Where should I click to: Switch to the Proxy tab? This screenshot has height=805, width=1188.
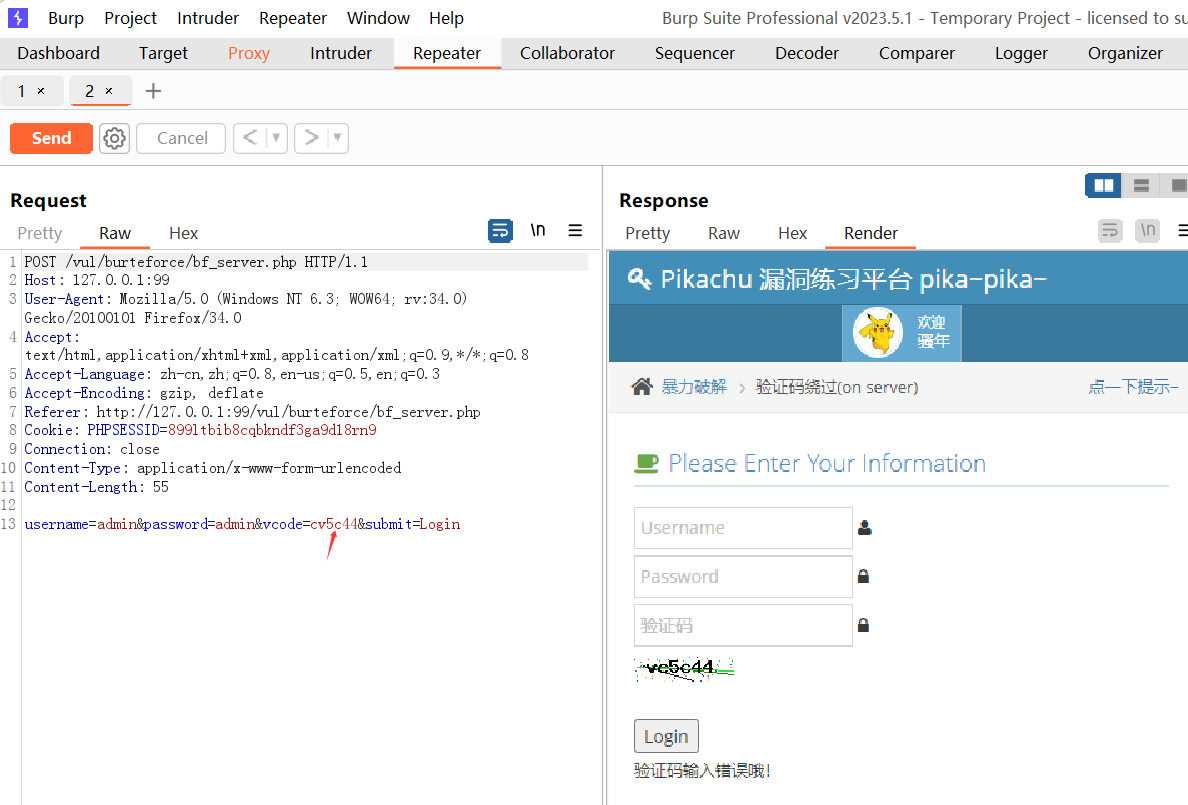tap(249, 53)
